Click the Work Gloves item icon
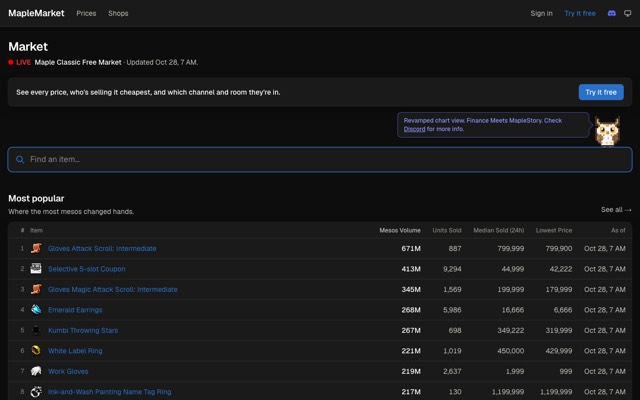Viewport: 640px width, 400px height. (36, 371)
